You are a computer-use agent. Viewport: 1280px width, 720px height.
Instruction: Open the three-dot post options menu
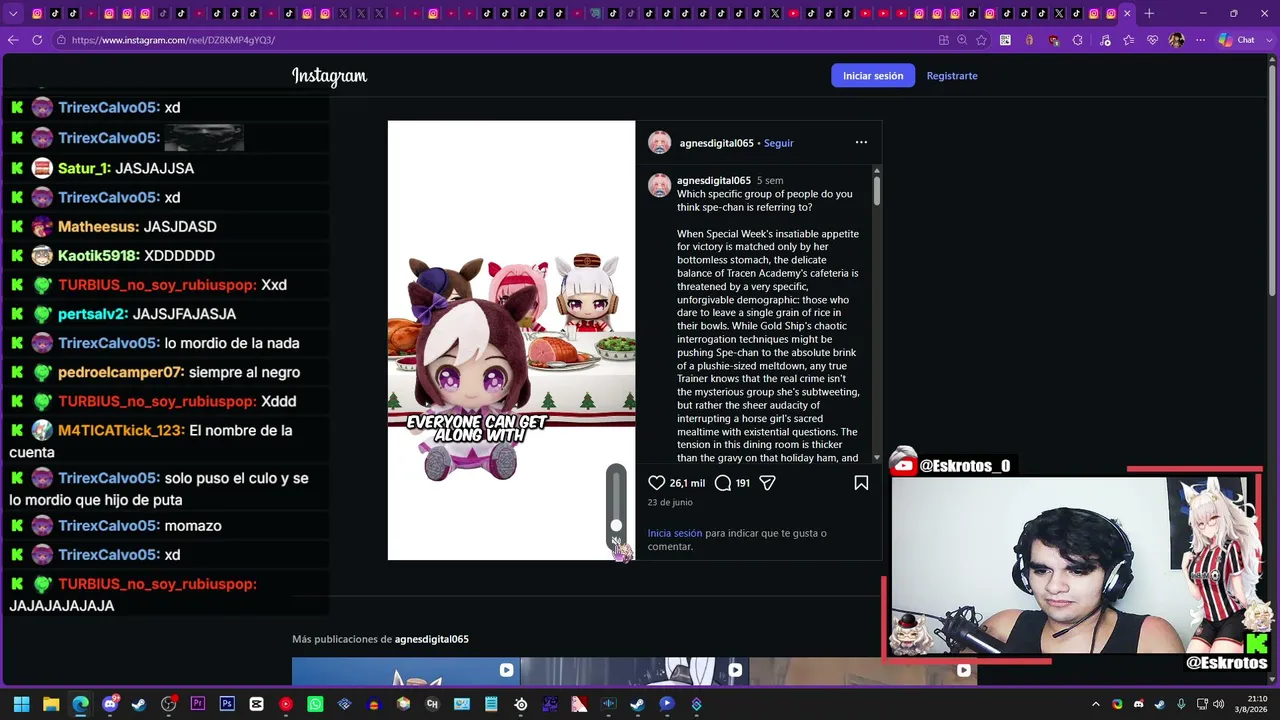click(x=861, y=142)
